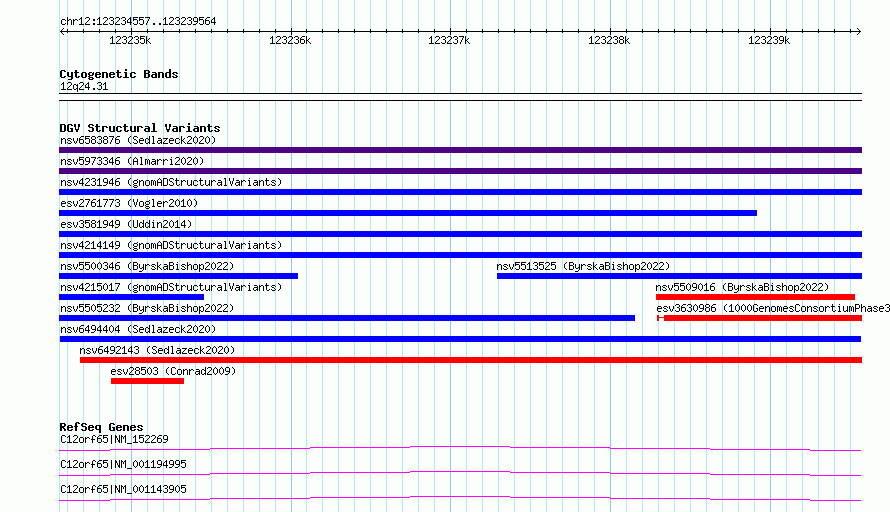Viewport: 890px width, 512px height.
Task: Click the left arrowhead of the ruler
Action: [62, 31]
